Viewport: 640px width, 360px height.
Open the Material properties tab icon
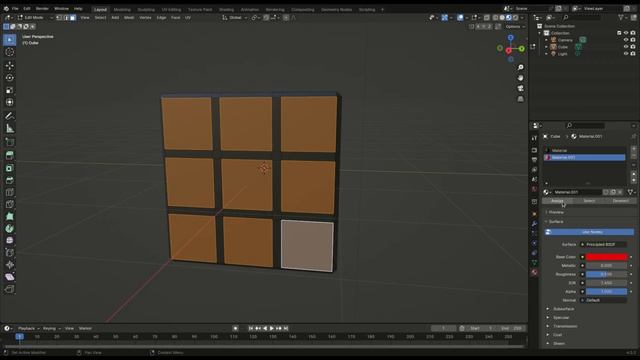(x=534, y=272)
